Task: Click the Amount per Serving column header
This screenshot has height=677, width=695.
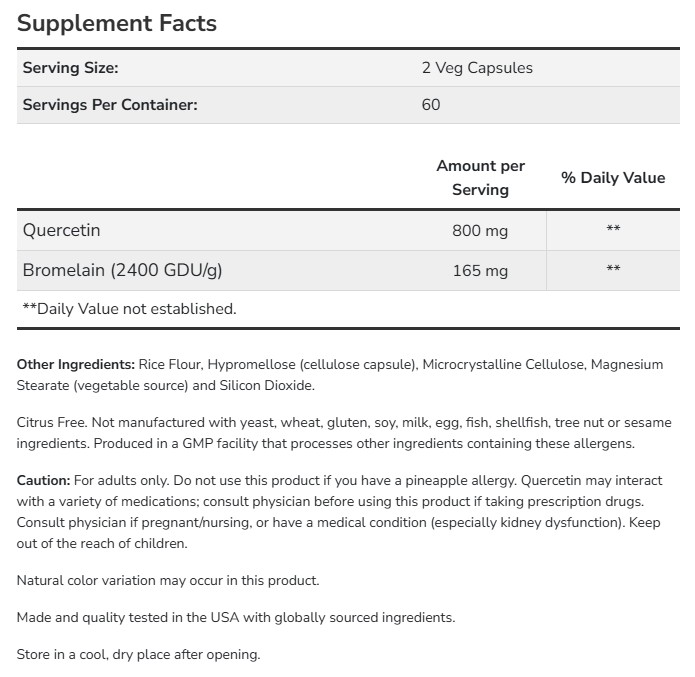Action: tap(480, 177)
